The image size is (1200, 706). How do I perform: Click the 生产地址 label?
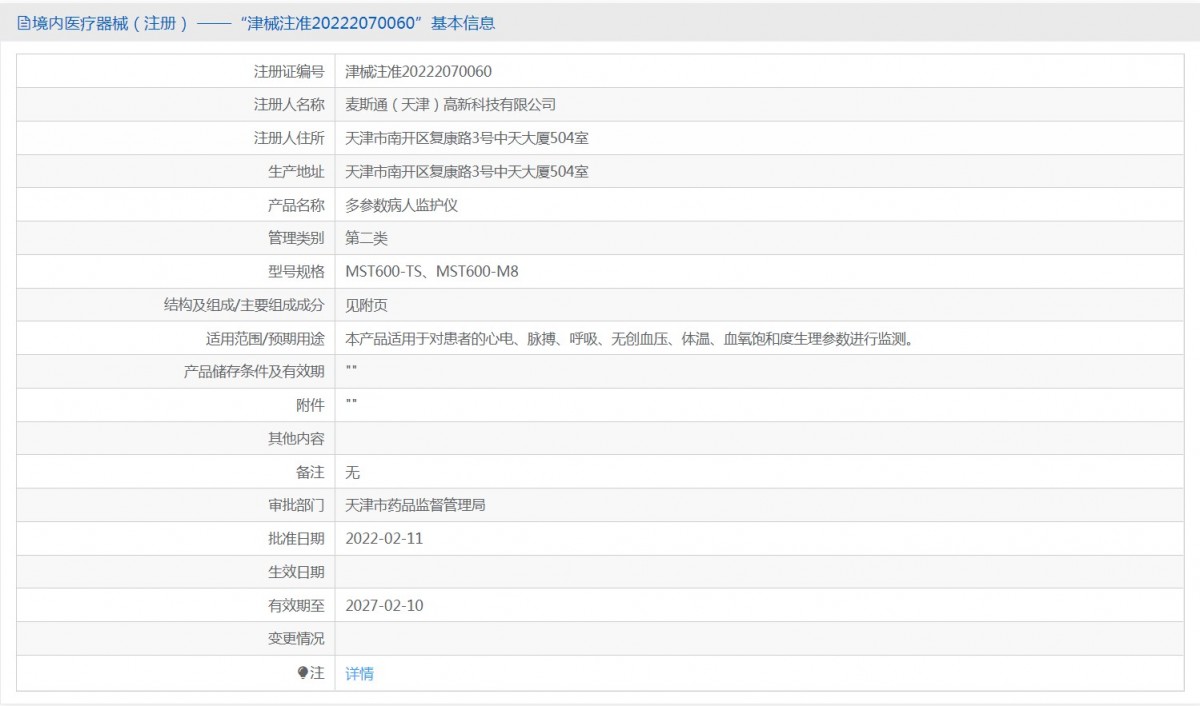(x=296, y=171)
